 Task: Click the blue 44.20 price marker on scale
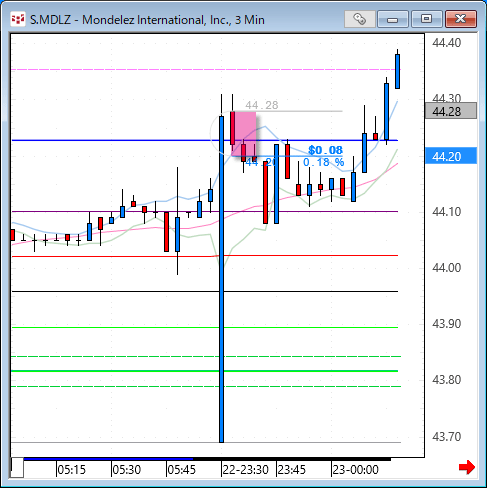(x=451, y=156)
